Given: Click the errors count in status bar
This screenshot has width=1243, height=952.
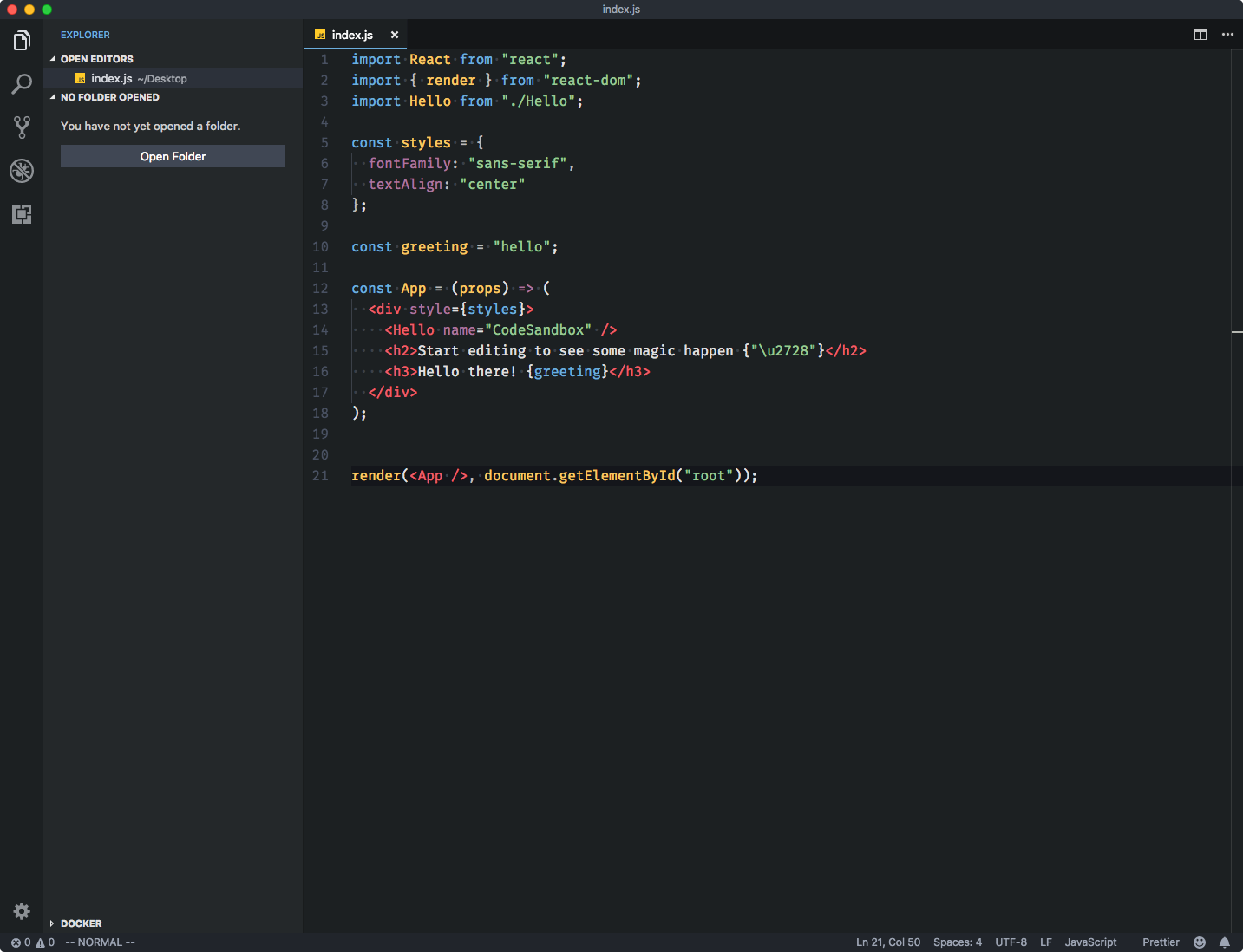Looking at the screenshot, I should pos(21,942).
